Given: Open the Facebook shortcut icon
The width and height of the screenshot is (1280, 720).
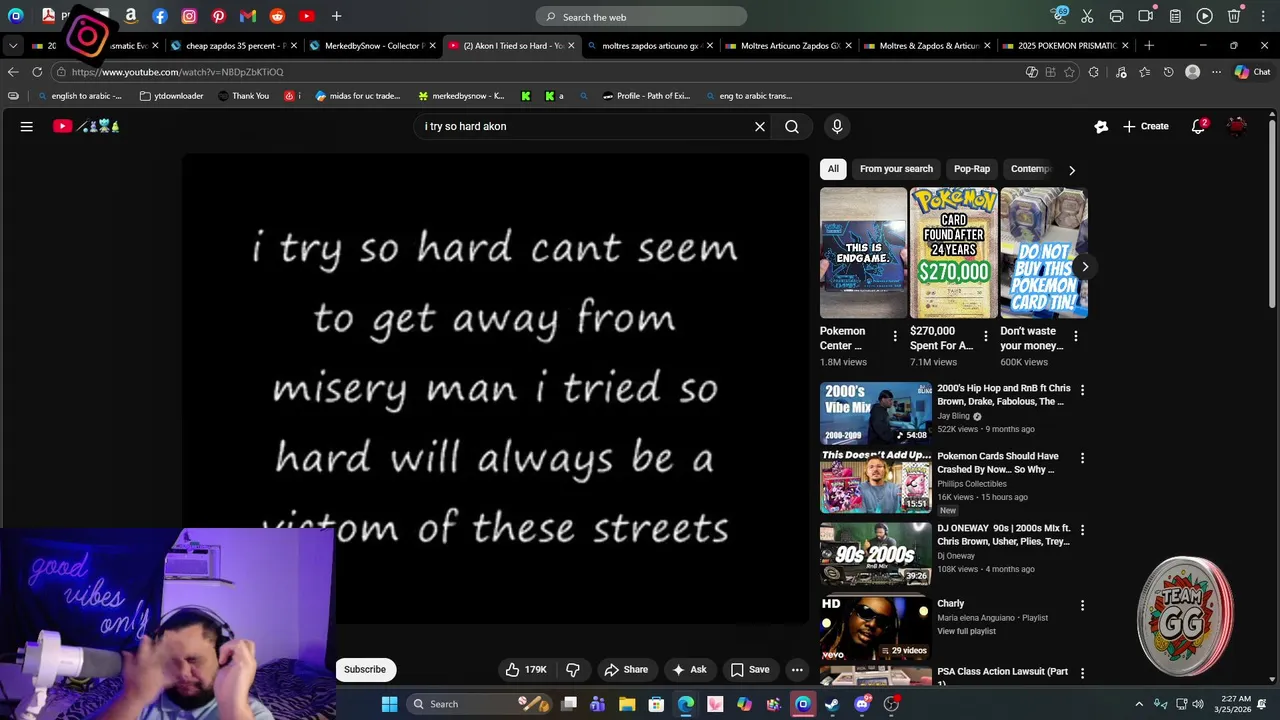Looking at the screenshot, I should (160, 16).
